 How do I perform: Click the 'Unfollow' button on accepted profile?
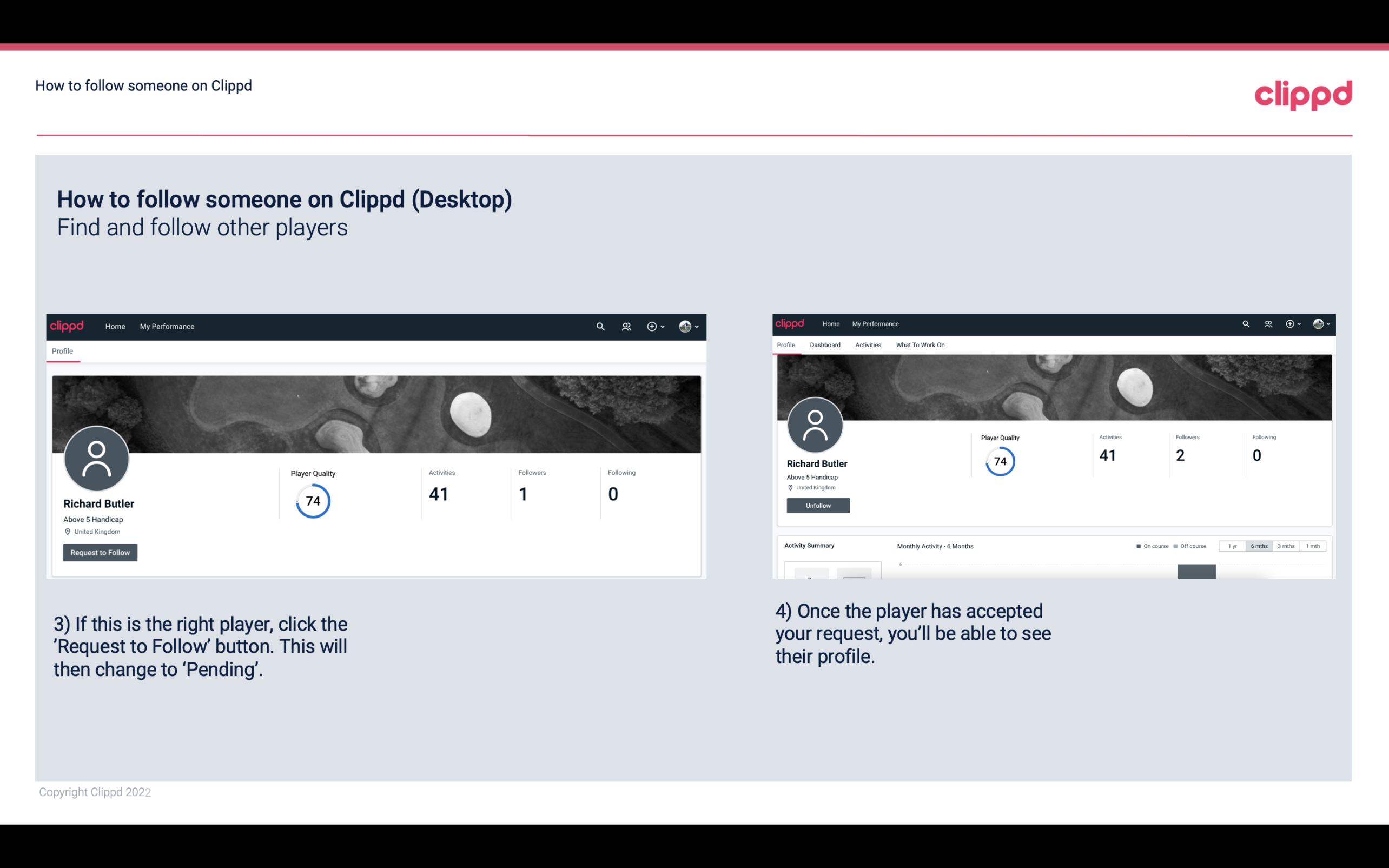(817, 506)
